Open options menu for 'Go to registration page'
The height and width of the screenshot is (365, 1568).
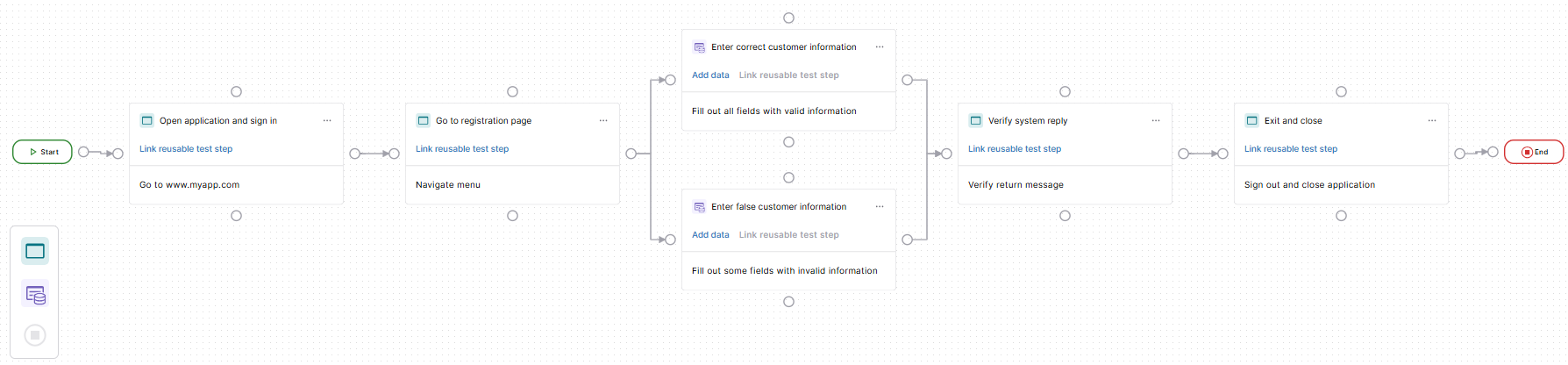(x=603, y=121)
